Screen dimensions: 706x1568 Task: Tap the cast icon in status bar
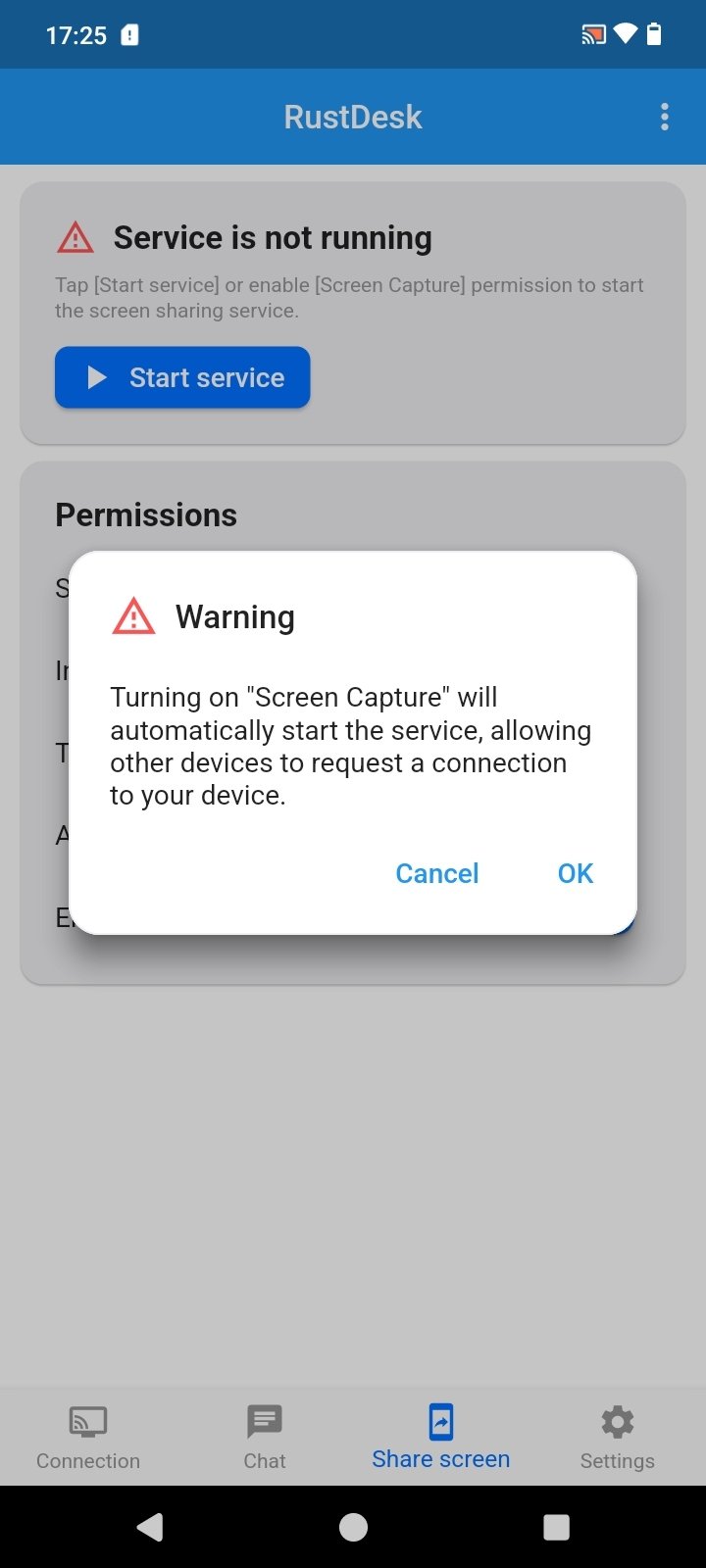[x=593, y=35]
